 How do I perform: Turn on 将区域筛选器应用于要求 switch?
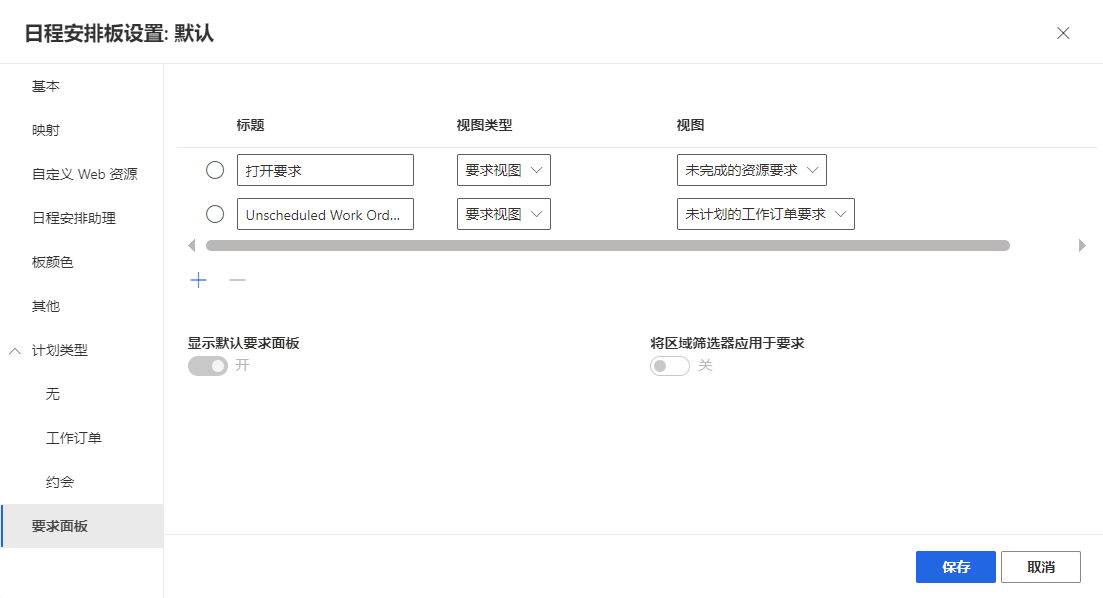[x=670, y=366]
